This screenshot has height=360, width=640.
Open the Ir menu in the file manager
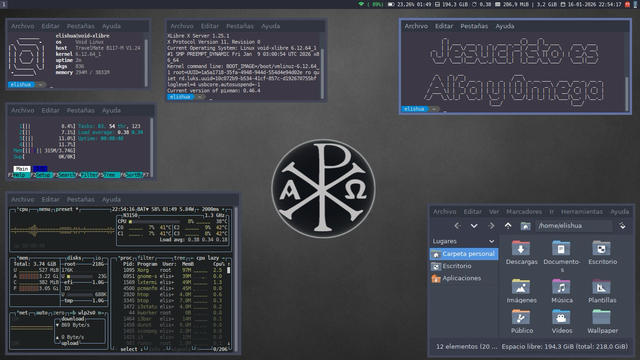(551, 211)
